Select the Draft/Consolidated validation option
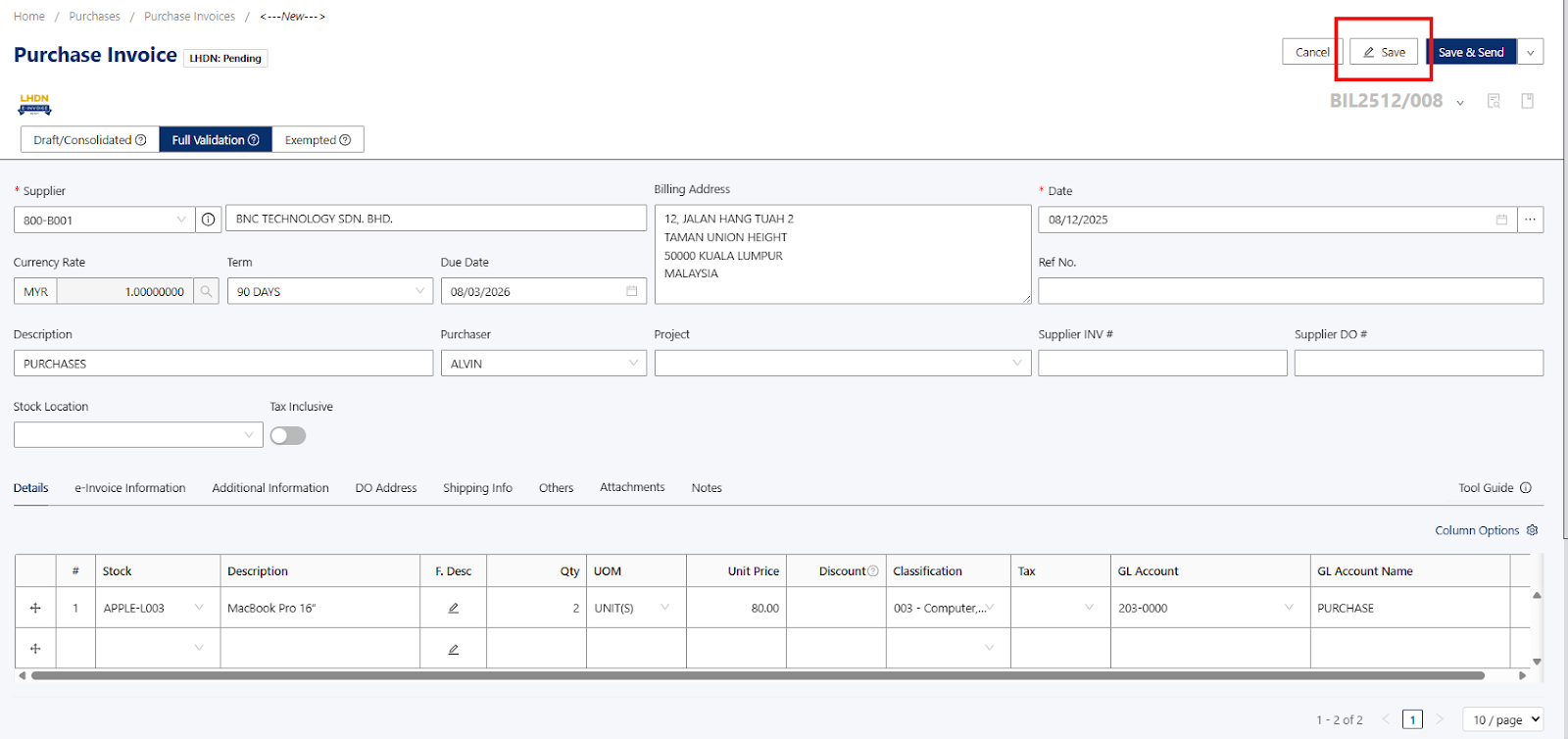Viewport: 1568px width, 739px height. [89, 140]
